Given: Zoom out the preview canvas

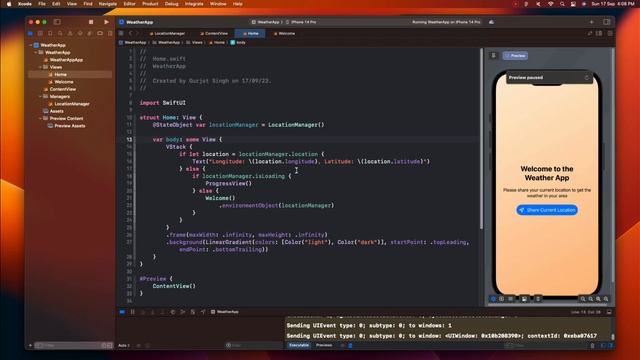Looking at the screenshot, I should tap(583, 299).
